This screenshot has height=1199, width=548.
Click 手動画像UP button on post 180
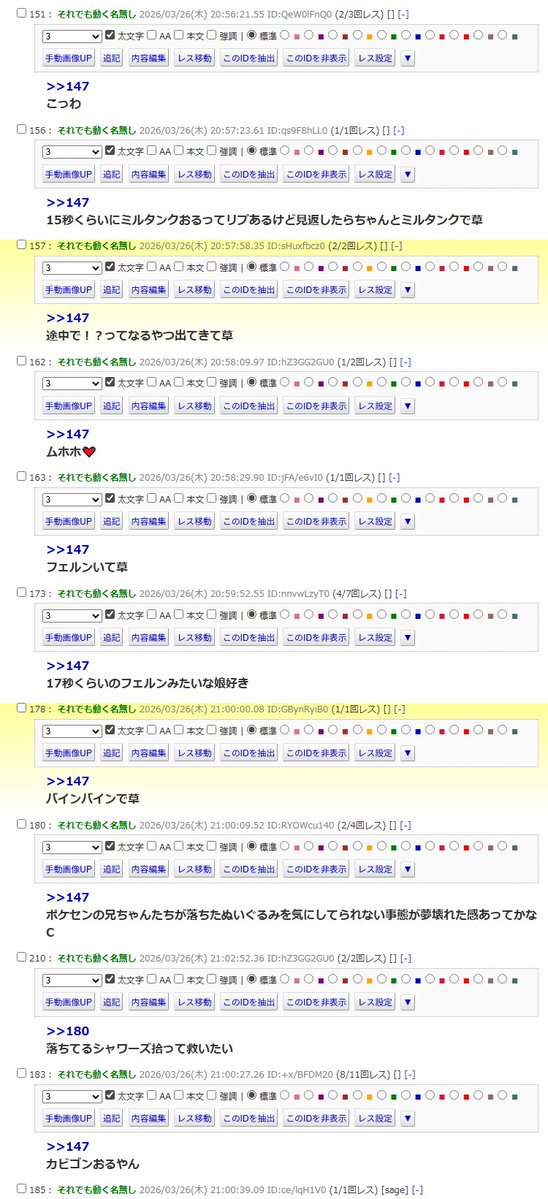(x=69, y=869)
